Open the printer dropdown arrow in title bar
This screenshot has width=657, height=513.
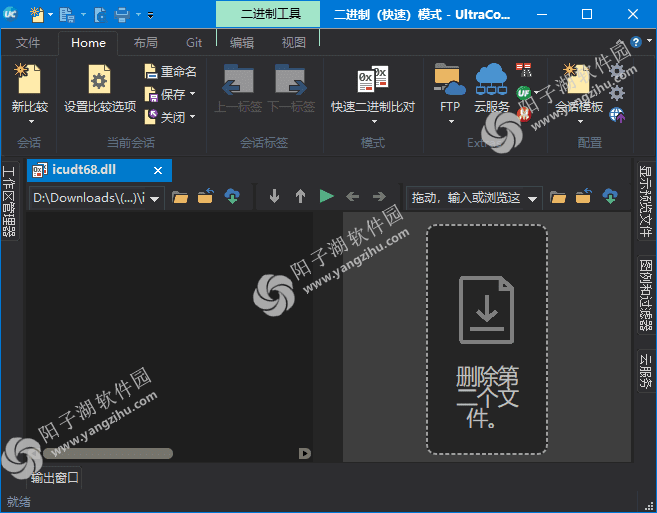pyautogui.click(x=138, y=15)
